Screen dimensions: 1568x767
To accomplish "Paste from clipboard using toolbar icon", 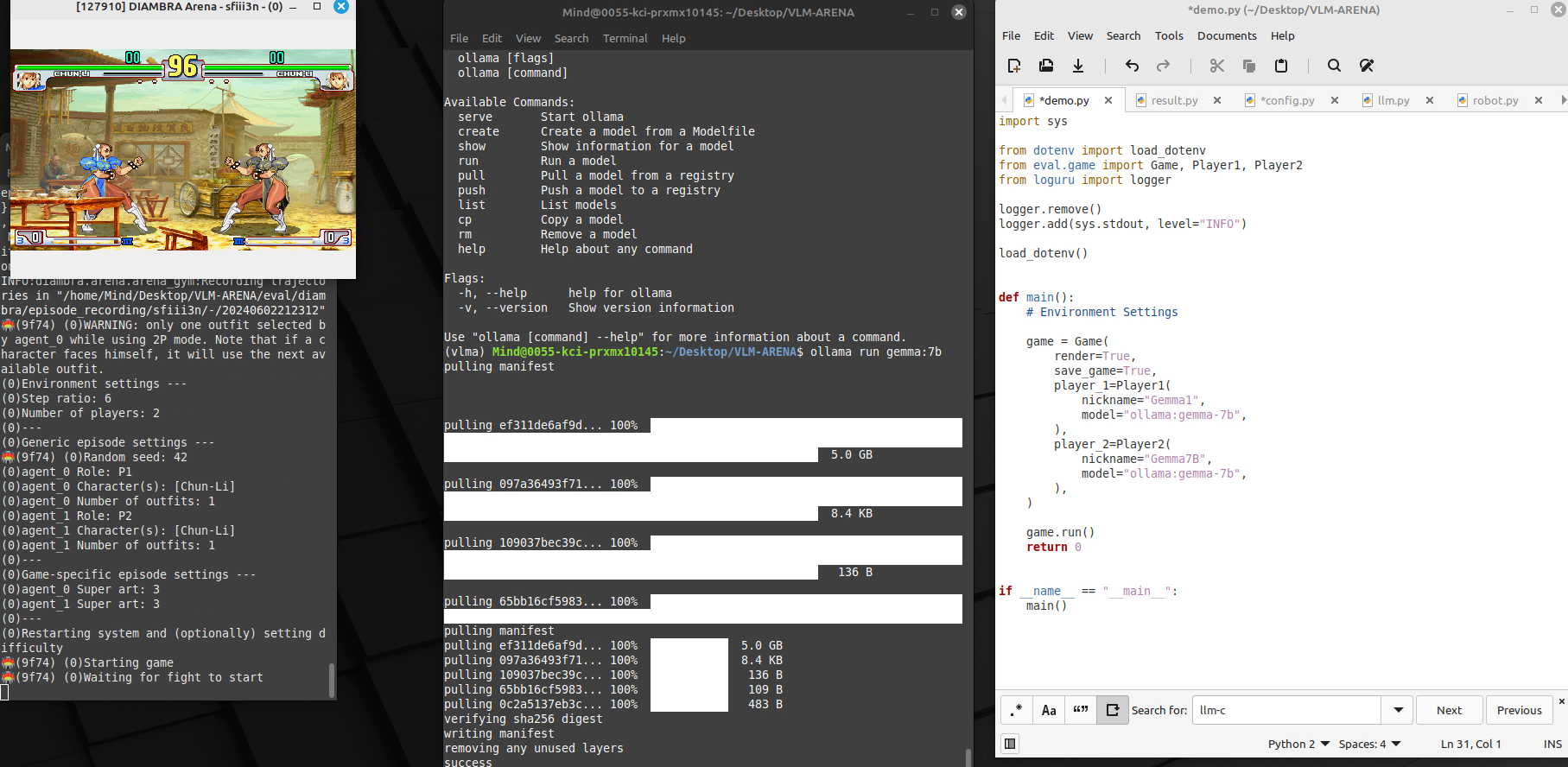I will pos(1281,66).
